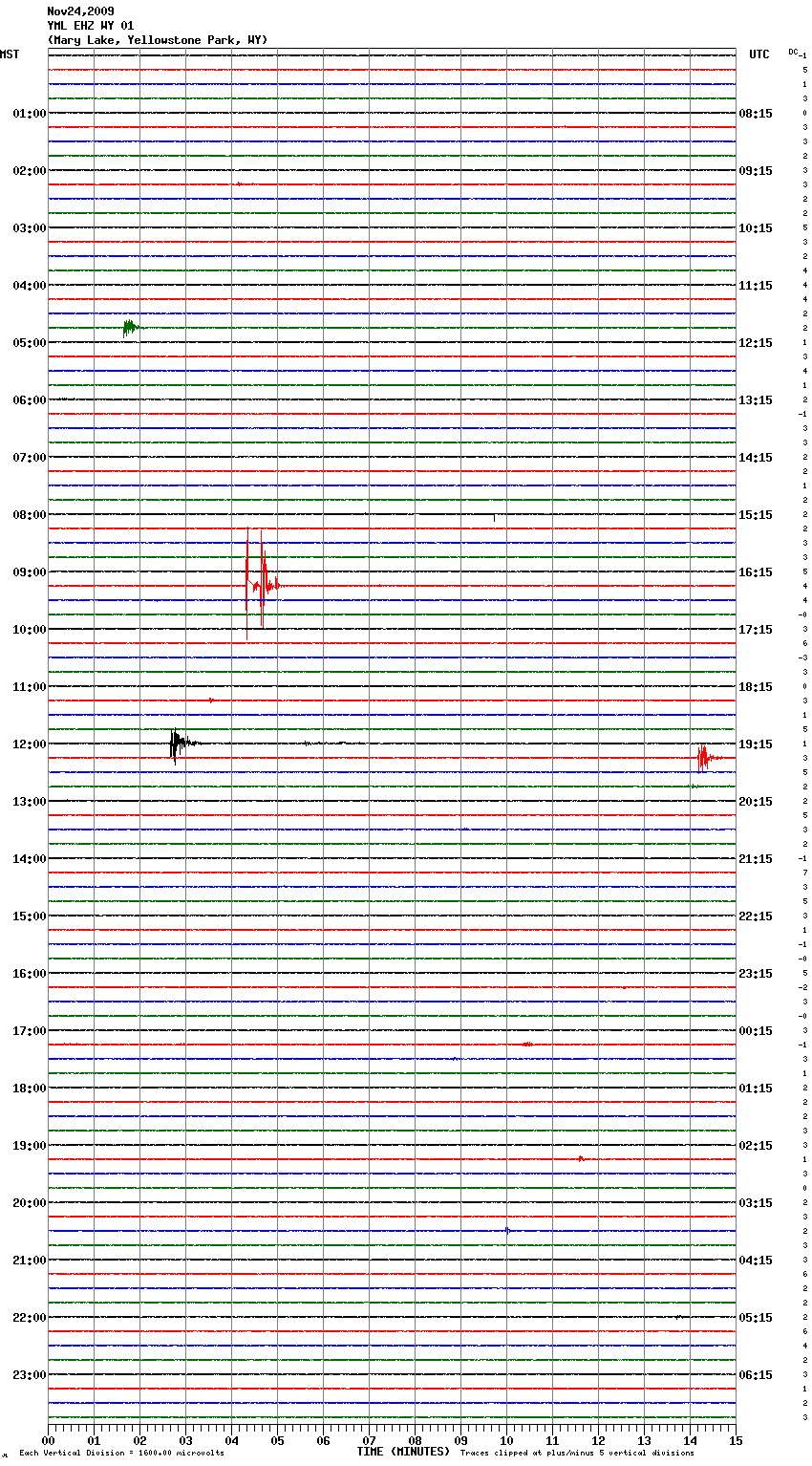Click the black spike on the 08:00 trace
Viewport: 812px width, 1466px height.
click(494, 517)
